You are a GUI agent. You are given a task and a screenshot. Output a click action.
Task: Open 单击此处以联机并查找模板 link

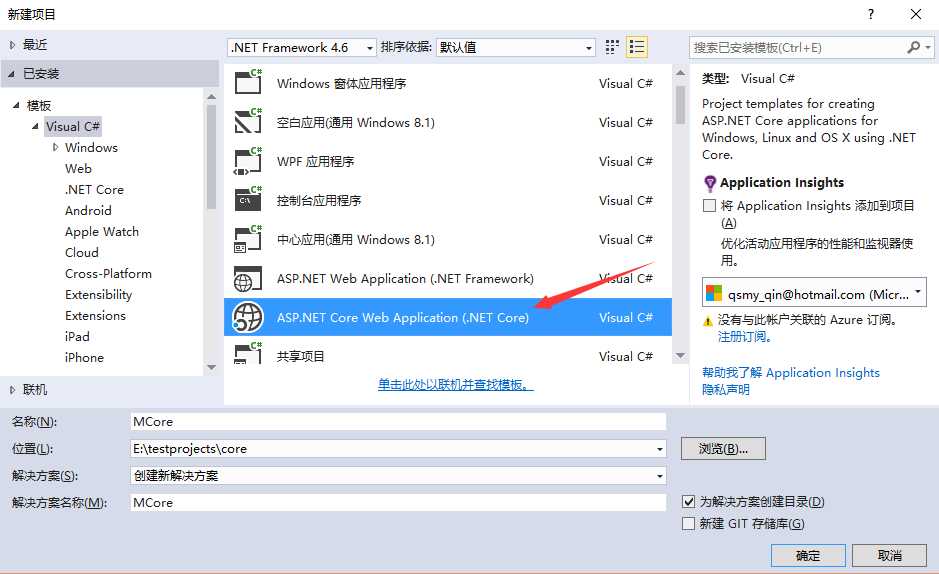coord(456,384)
